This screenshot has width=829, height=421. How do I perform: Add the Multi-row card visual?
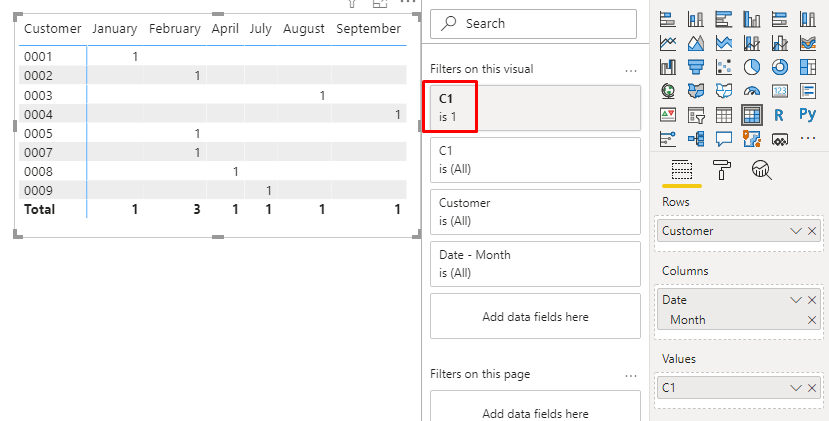808,91
